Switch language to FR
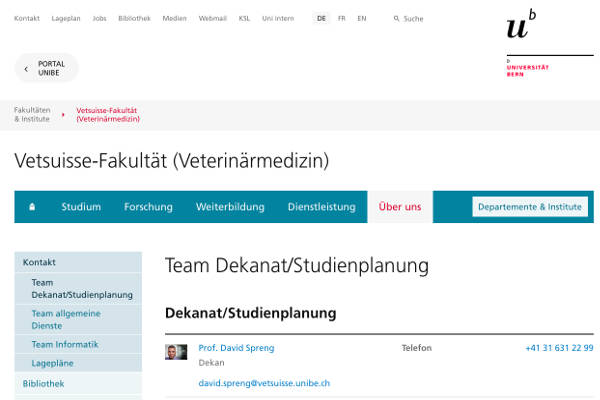The height and width of the screenshot is (400, 600). [x=342, y=18]
